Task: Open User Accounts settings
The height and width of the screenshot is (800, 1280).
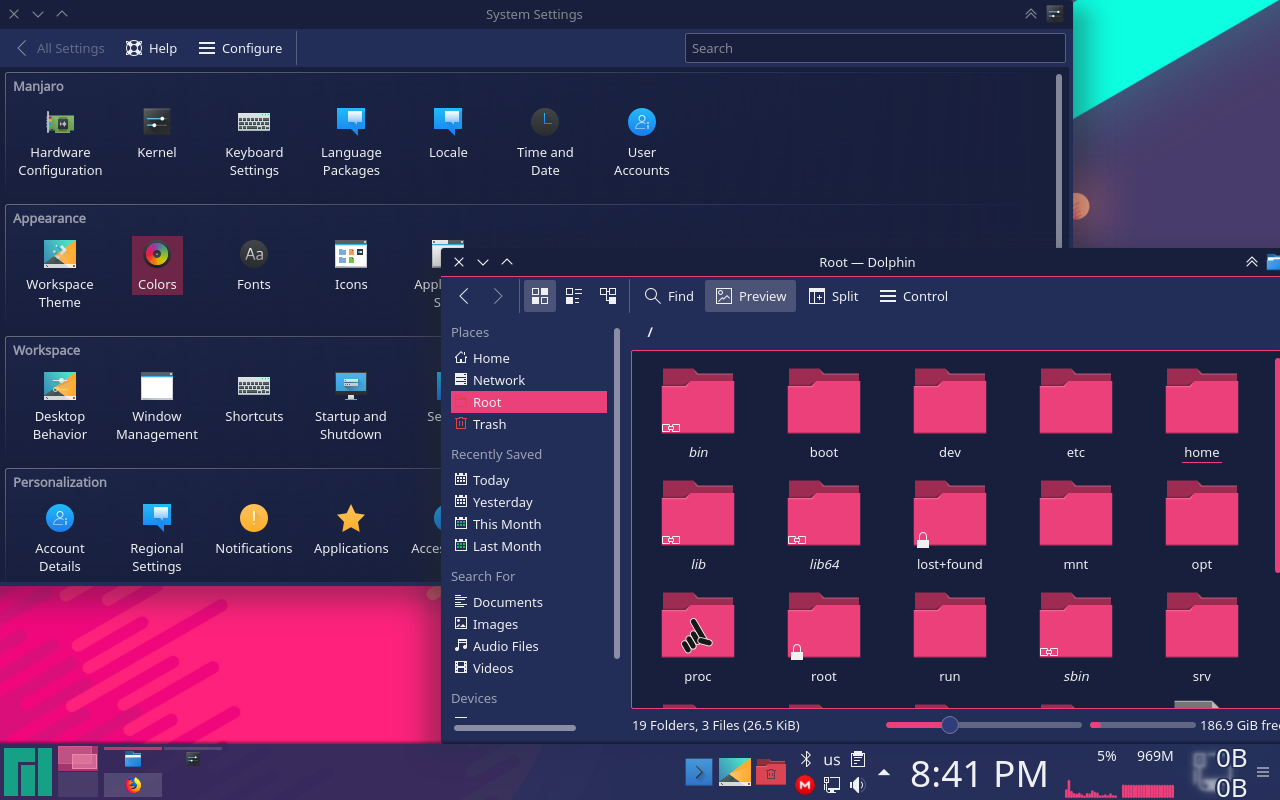Action: pyautogui.click(x=642, y=143)
